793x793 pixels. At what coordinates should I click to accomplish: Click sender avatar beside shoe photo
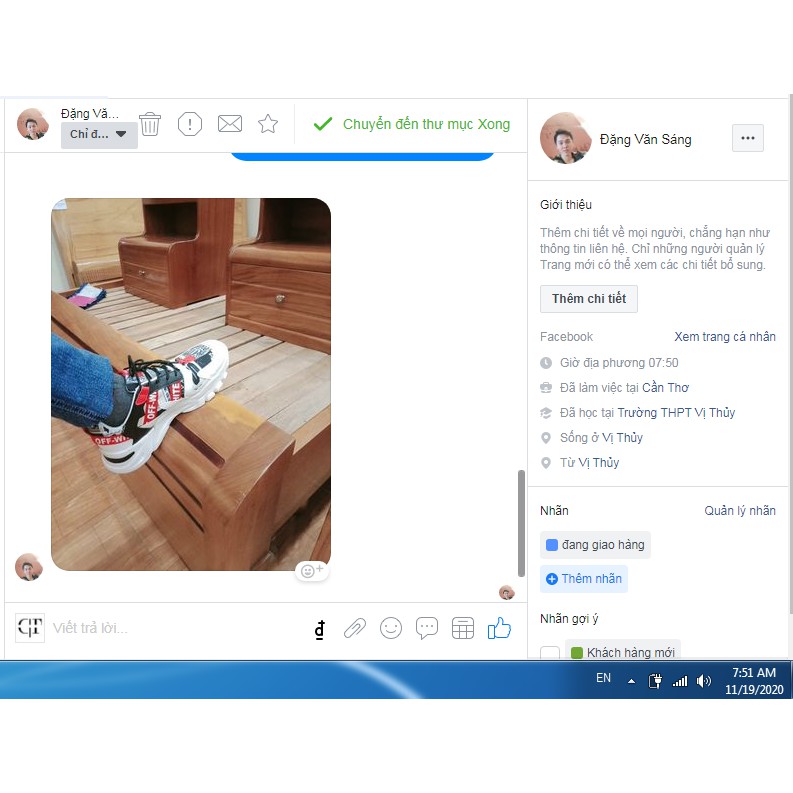(29, 567)
